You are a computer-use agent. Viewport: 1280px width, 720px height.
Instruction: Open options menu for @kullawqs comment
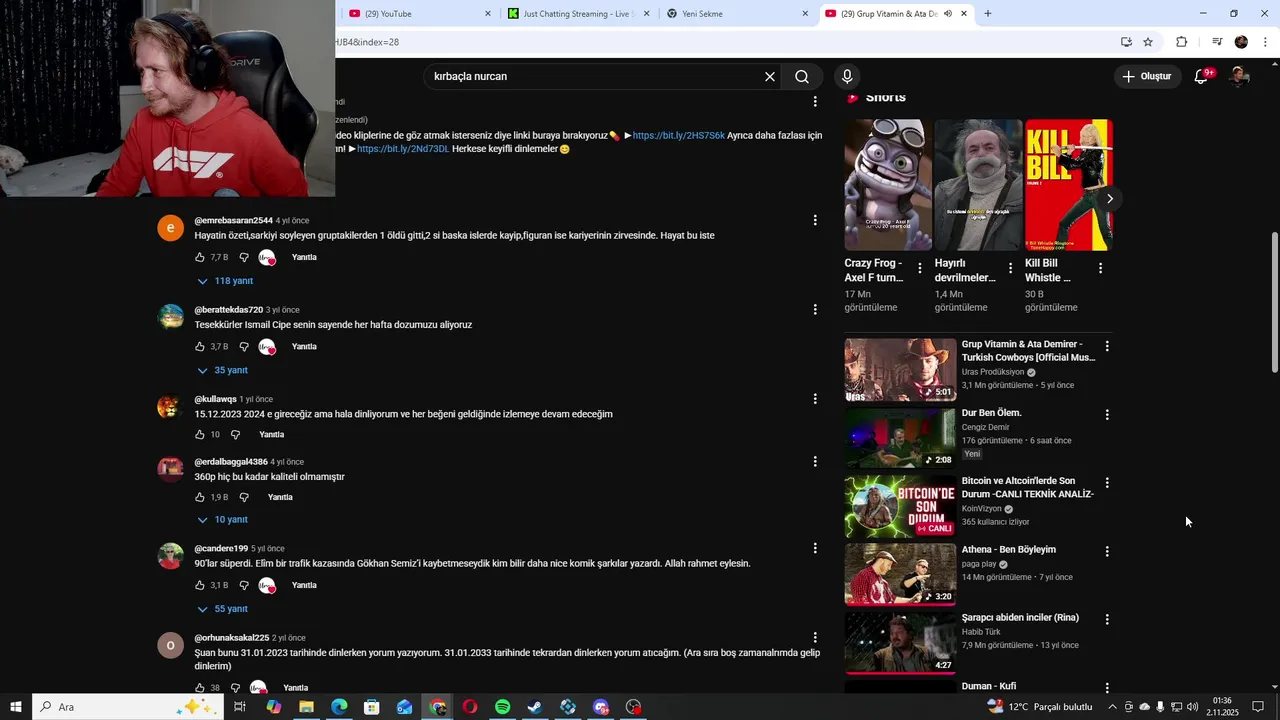point(815,399)
